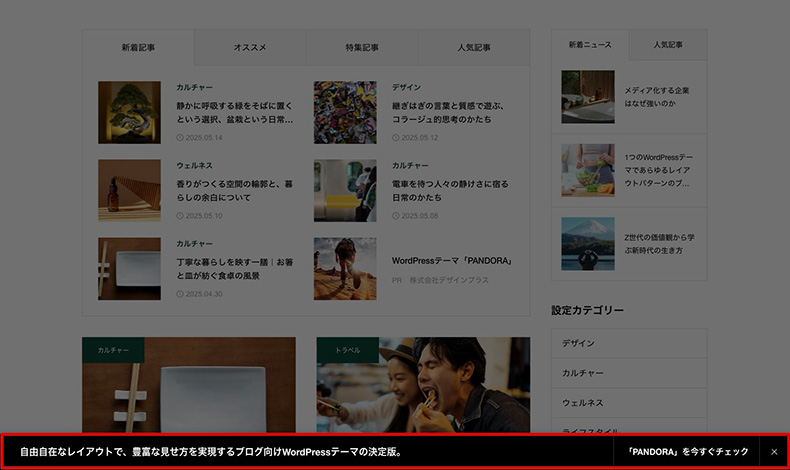Click the ウェルネス label above aroma article

[194, 165]
